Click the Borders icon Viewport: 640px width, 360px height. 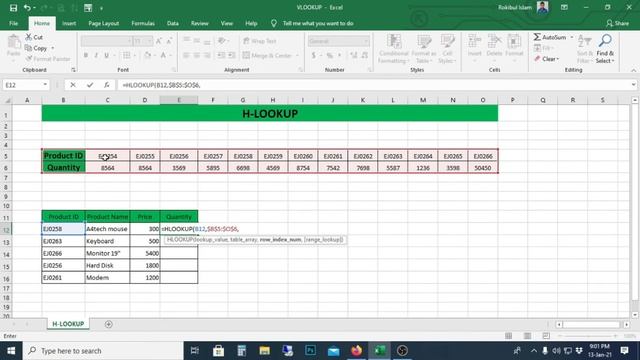coord(127,55)
